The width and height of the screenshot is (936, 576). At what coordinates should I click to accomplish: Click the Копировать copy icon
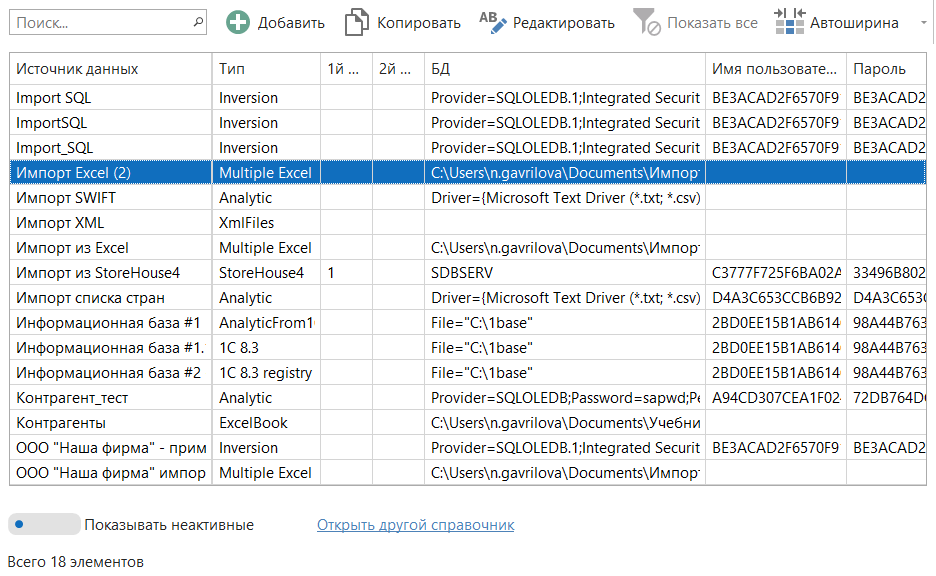357,22
